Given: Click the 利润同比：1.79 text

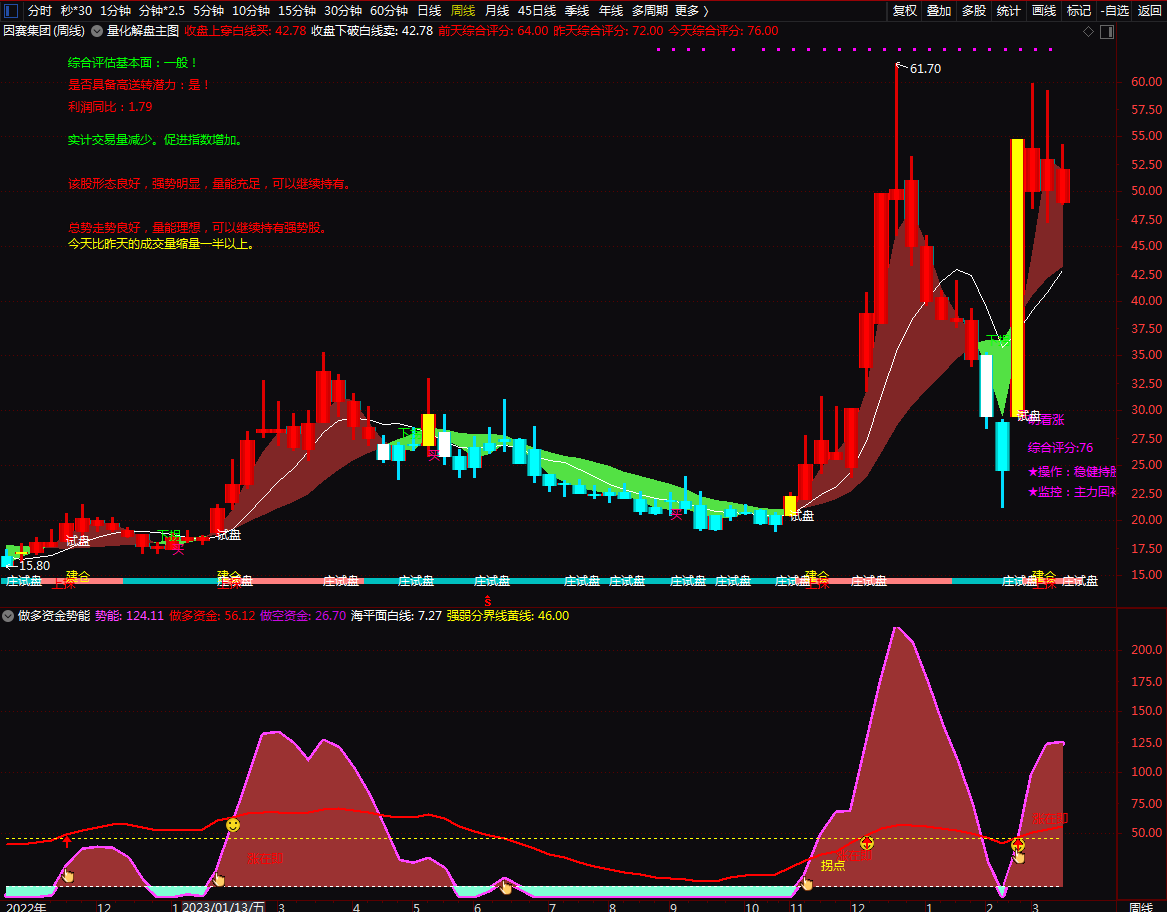Looking at the screenshot, I should point(110,106).
